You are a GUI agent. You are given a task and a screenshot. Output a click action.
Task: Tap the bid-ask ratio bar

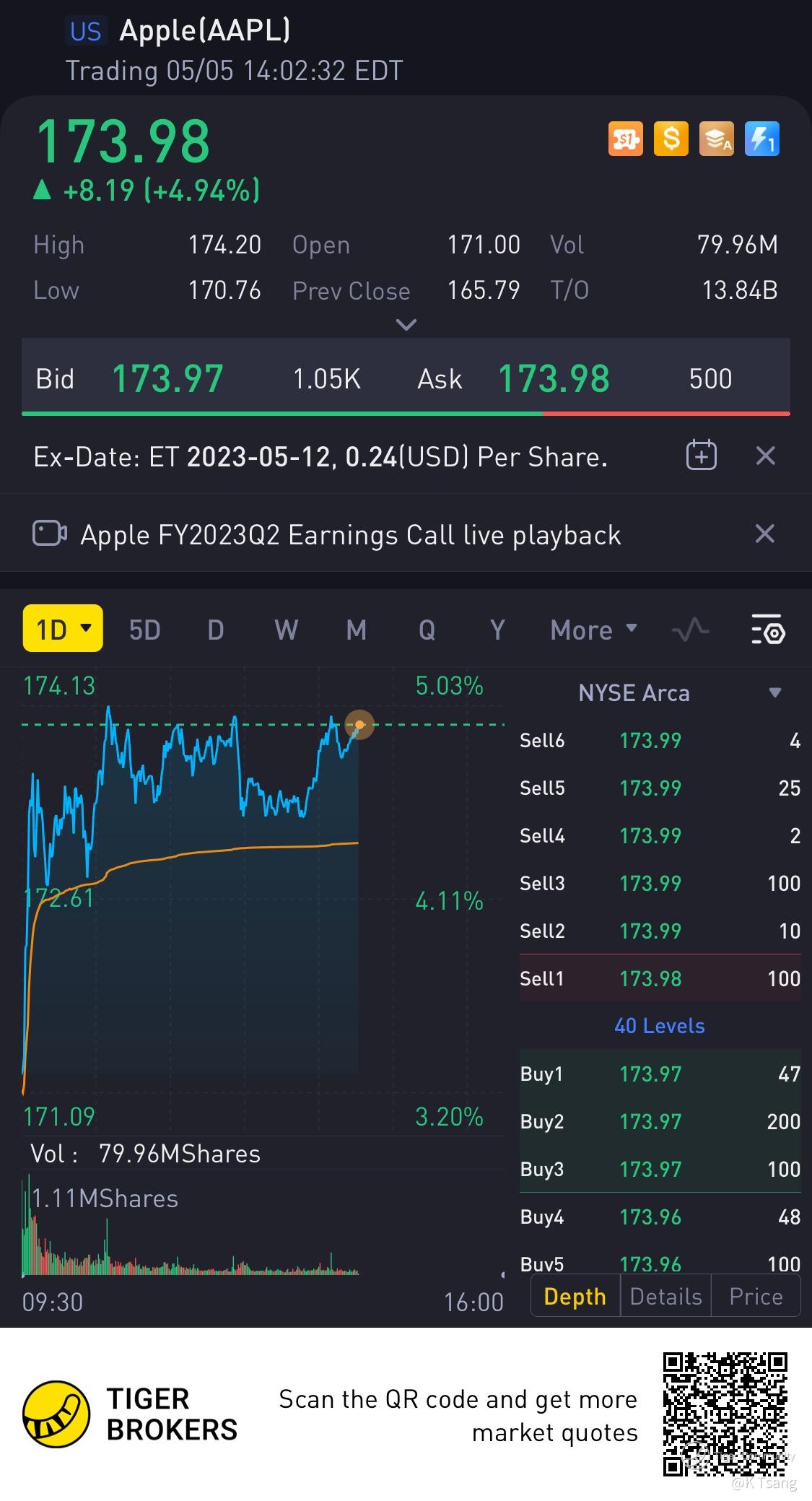406,414
